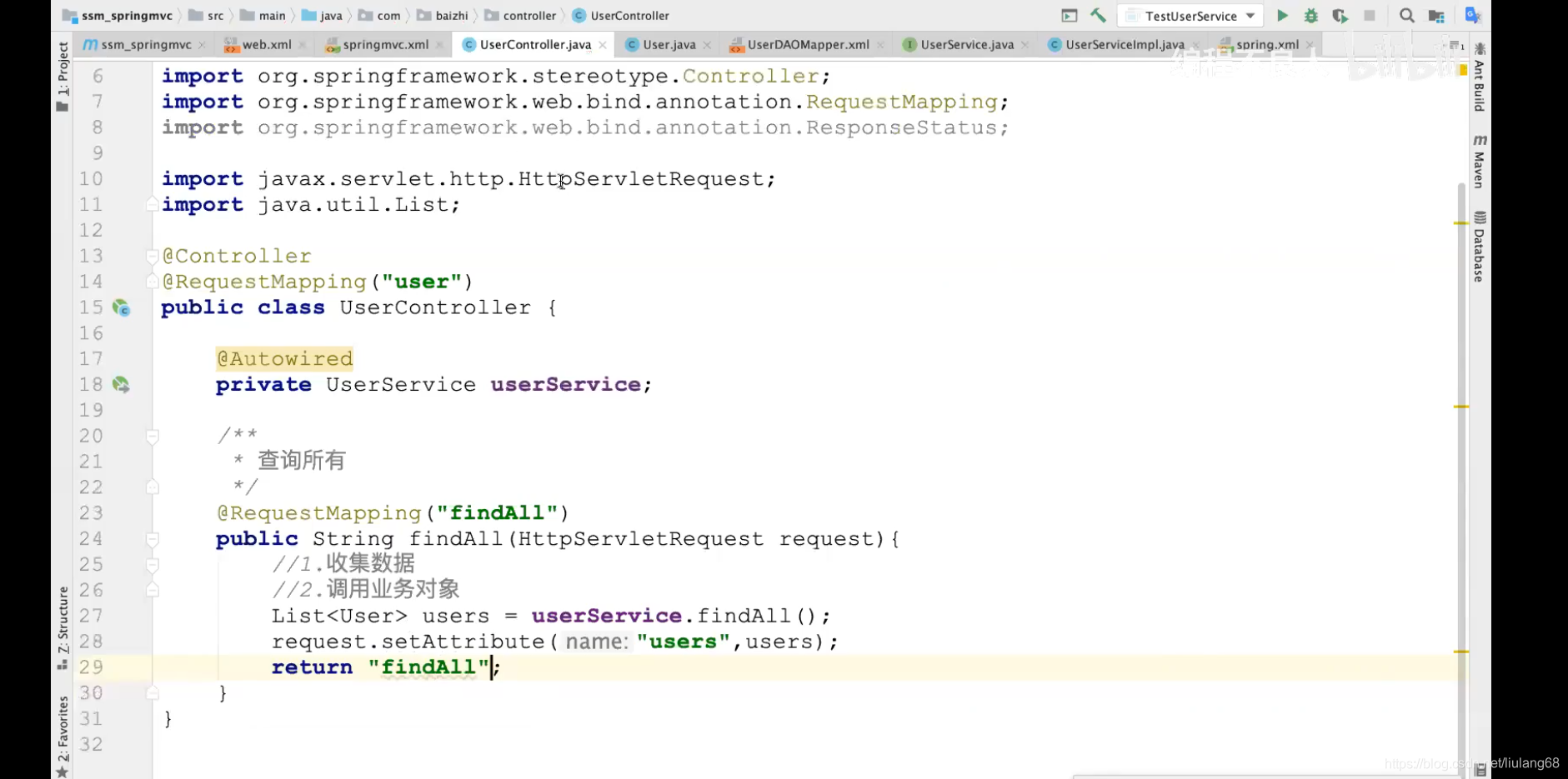This screenshot has height=779, width=1568.
Task: Open the Favorites tool window
Action: 63,737
